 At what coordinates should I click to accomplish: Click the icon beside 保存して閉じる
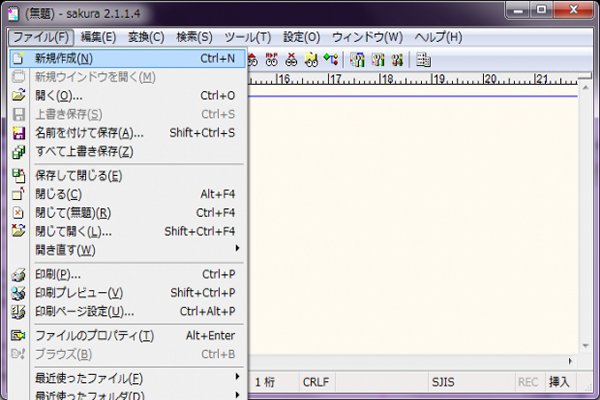tap(17, 176)
